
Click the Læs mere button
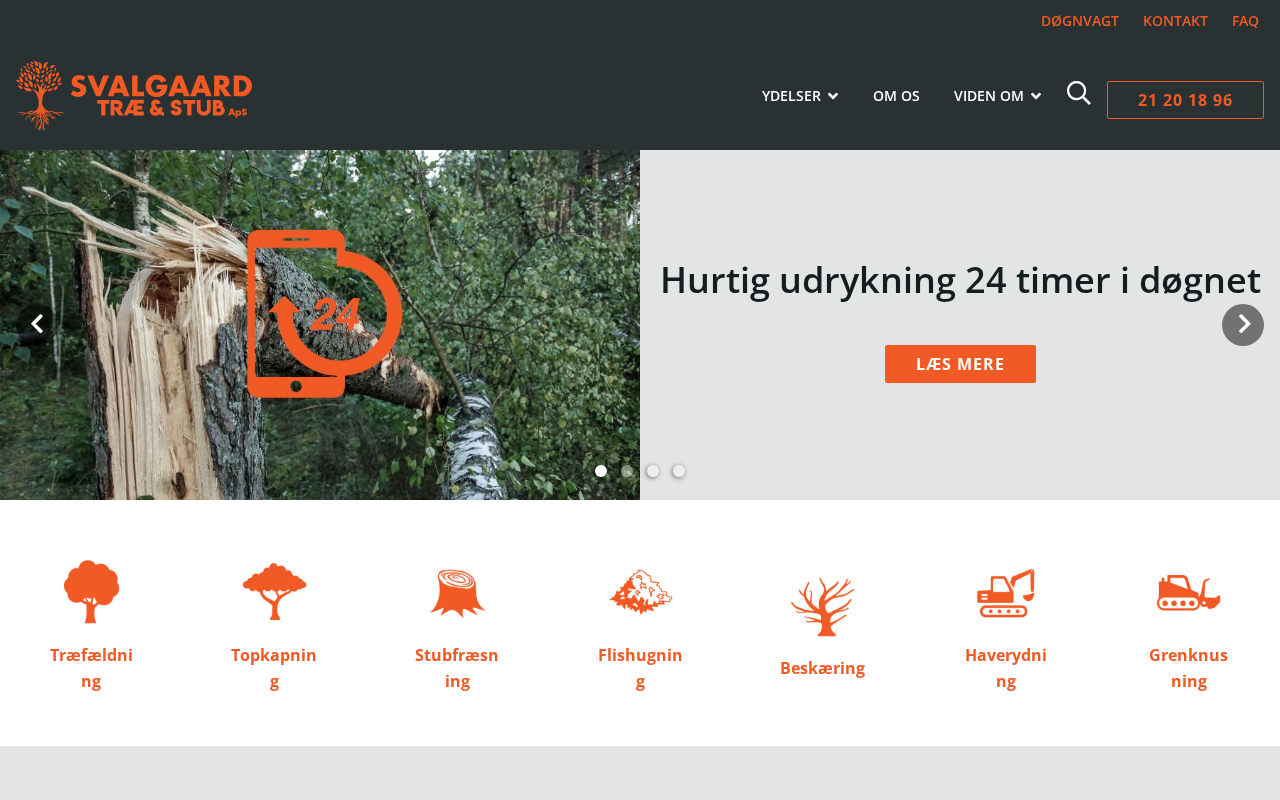tap(960, 364)
